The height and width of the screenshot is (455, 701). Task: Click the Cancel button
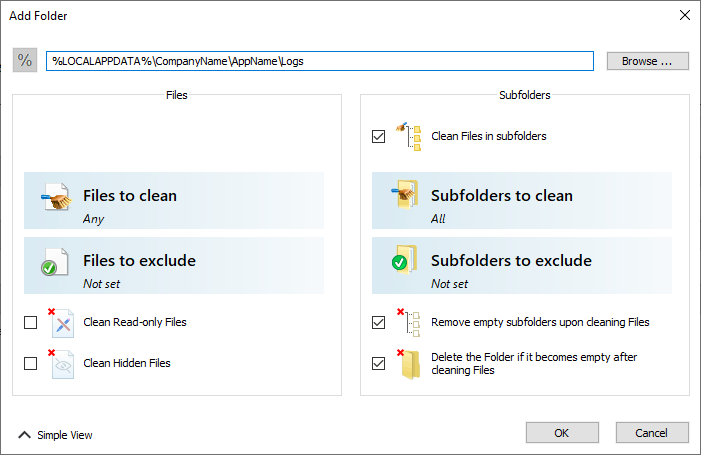[652, 433]
